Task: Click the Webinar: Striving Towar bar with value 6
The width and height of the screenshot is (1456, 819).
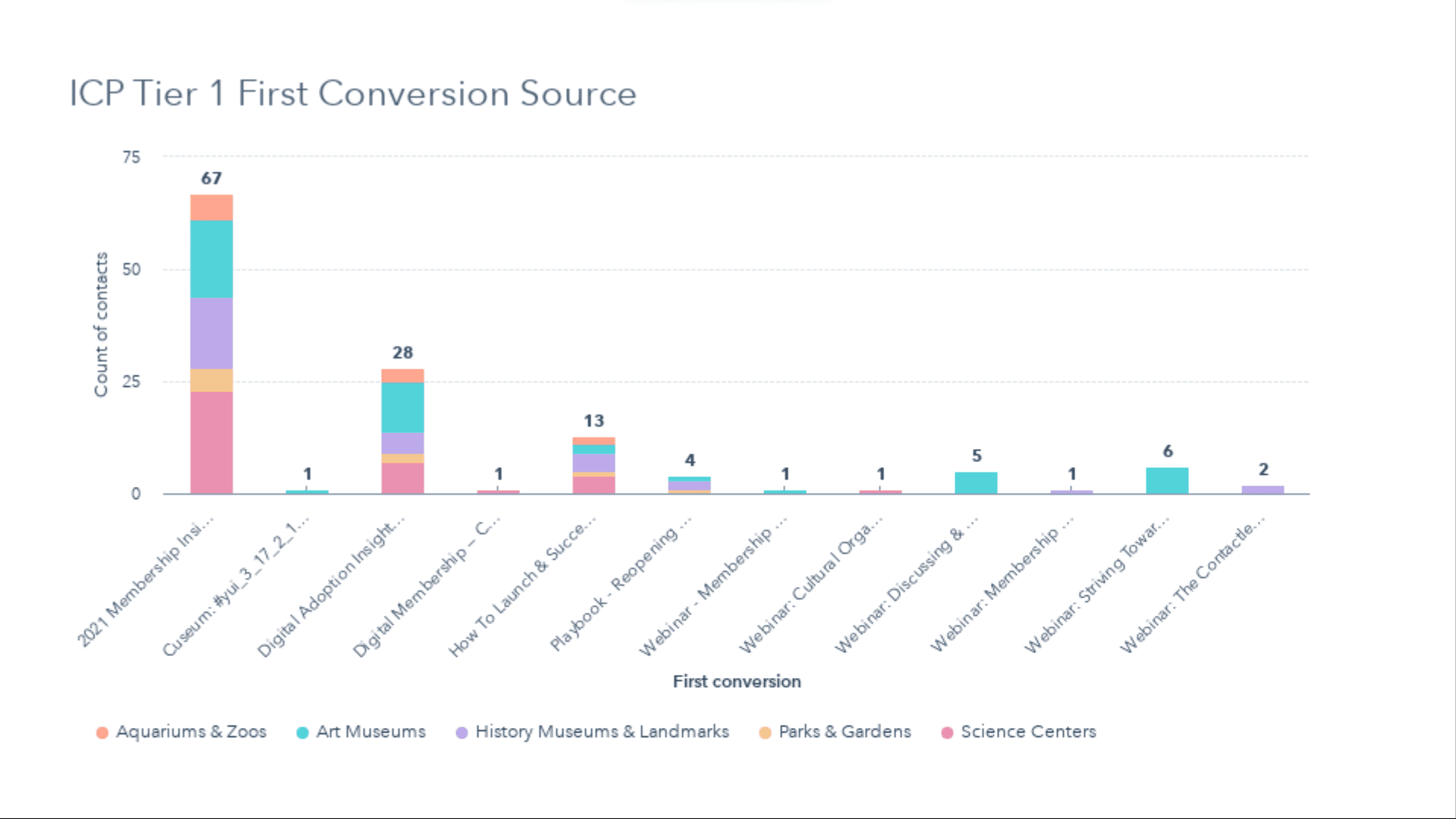Action: (x=1168, y=481)
